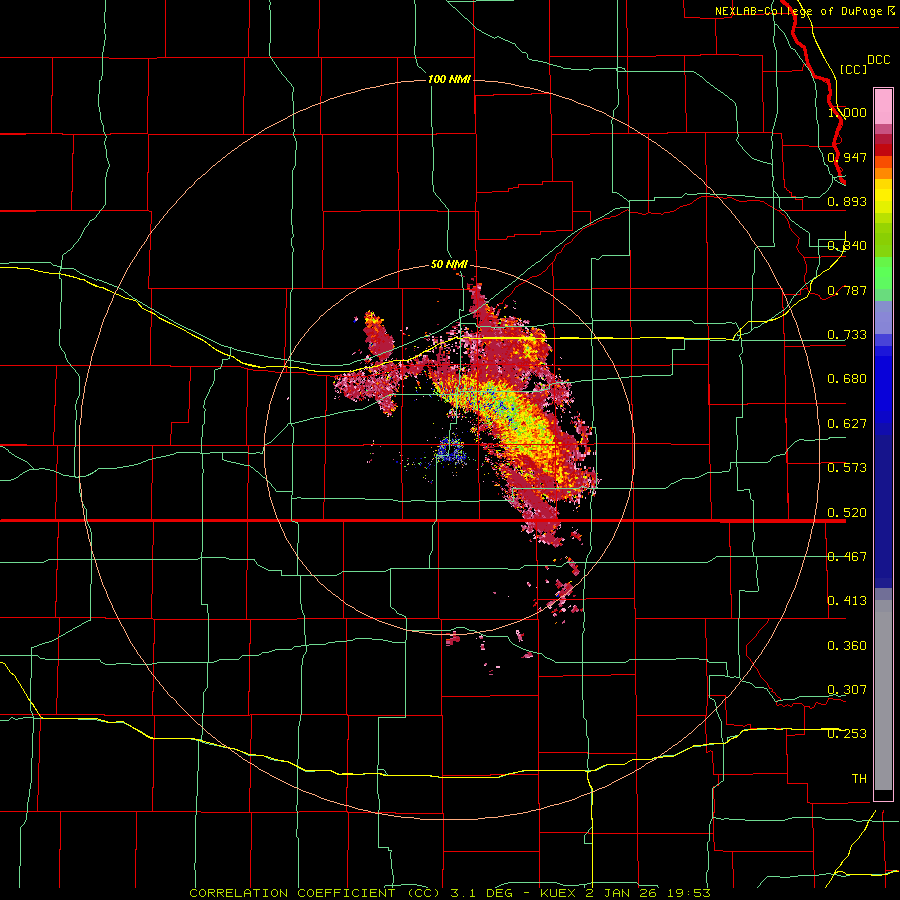Pick the light pink swatch on color bar
This screenshot has width=900, height=900.
(x=883, y=107)
